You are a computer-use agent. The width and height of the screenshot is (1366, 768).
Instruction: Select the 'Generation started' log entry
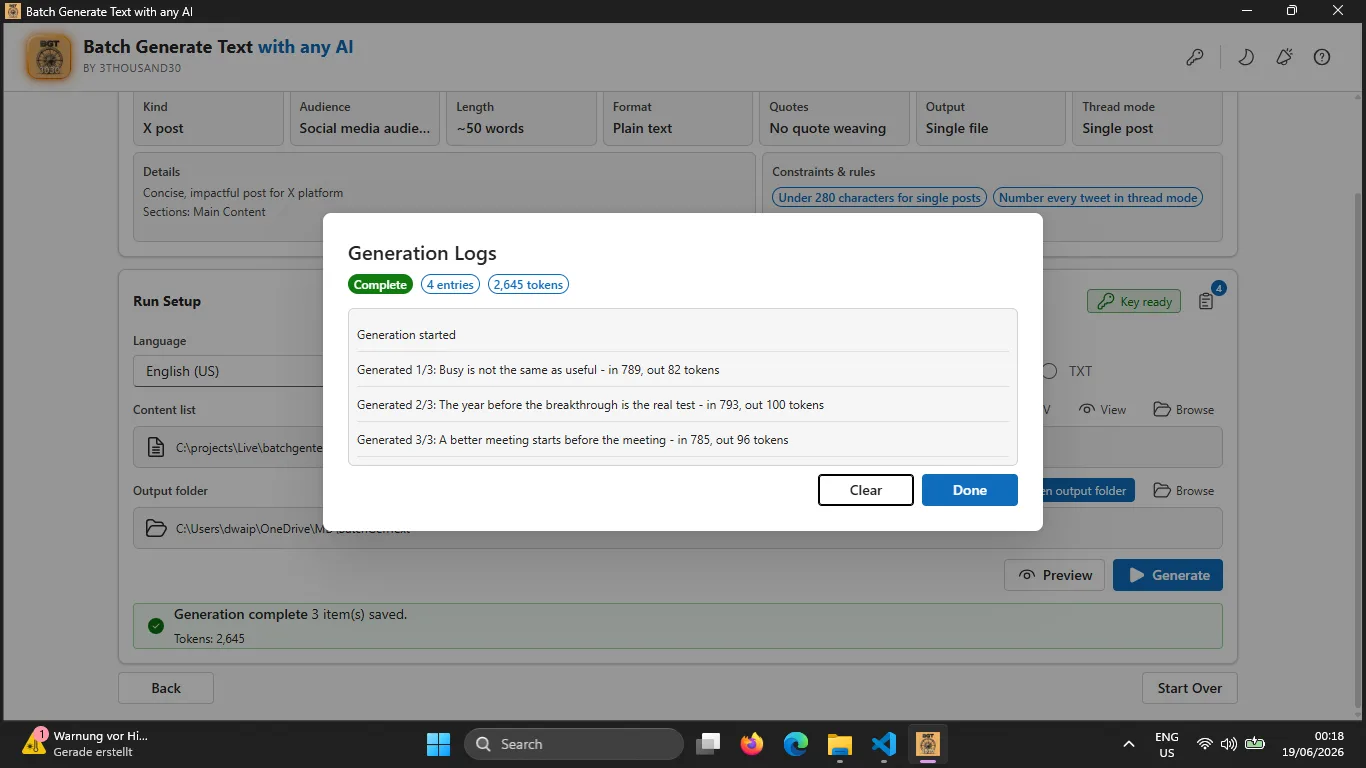tap(682, 335)
